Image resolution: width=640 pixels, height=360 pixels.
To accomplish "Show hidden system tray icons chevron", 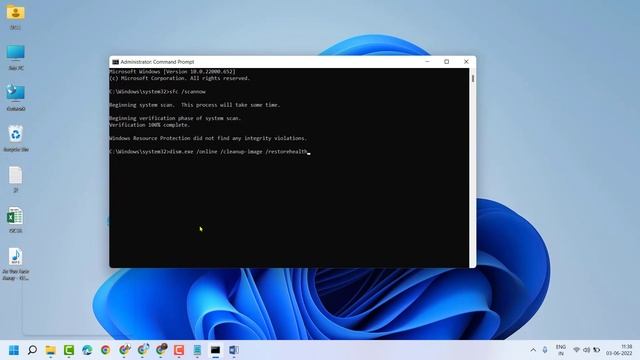I will tap(533, 350).
